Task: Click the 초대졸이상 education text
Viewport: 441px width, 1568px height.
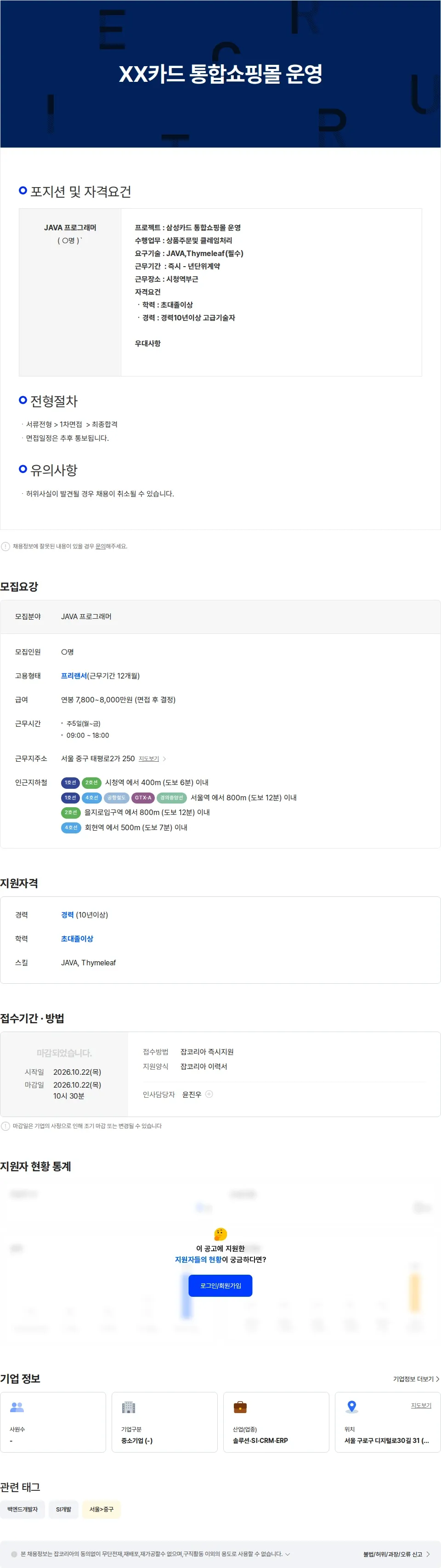Action: pyautogui.click(x=77, y=939)
